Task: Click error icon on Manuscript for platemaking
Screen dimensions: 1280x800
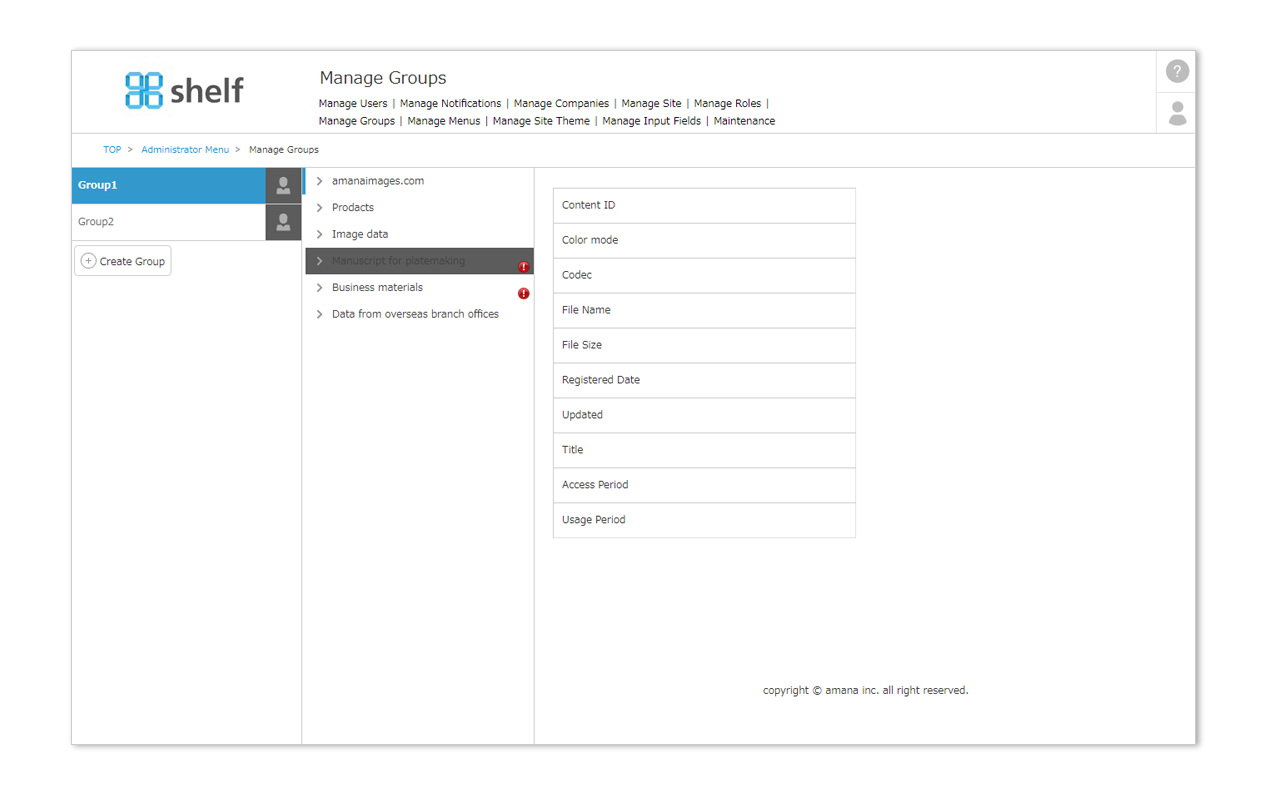Action: pyautogui.click(x=523, y=267)
